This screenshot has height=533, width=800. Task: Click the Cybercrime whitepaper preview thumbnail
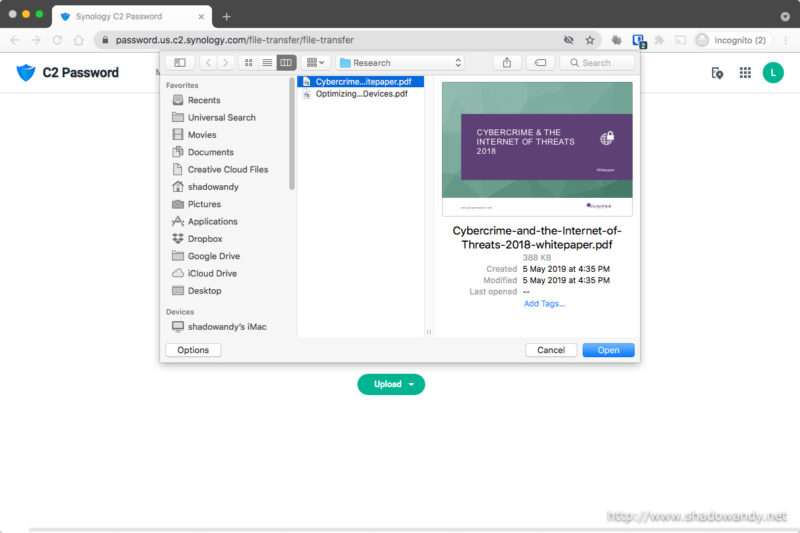537,149
